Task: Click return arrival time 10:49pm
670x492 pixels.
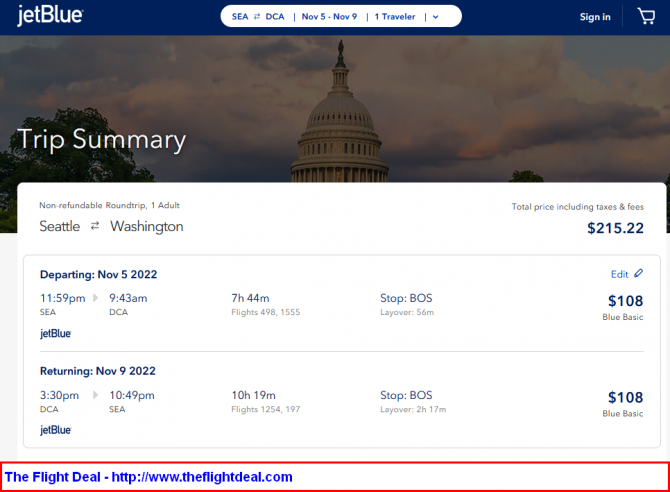Action: (132, 395)
